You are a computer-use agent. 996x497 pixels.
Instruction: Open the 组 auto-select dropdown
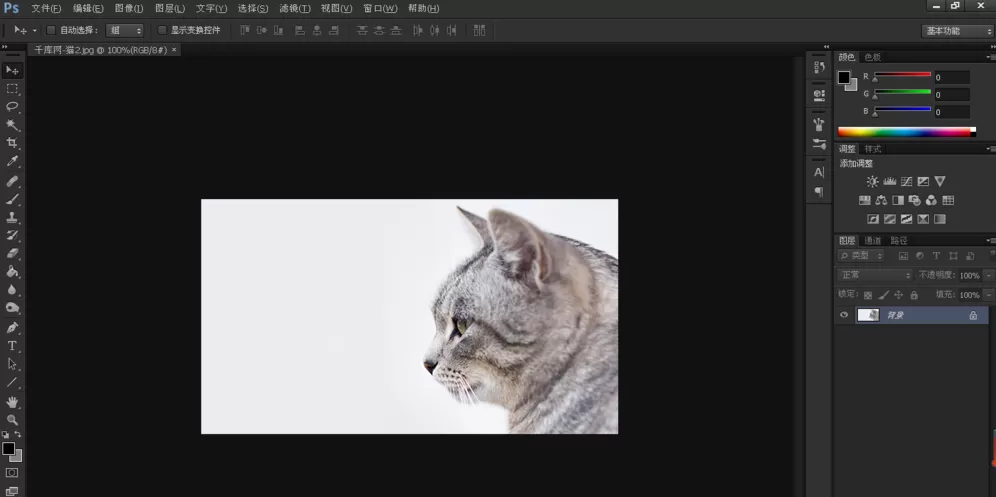click(x=124, y=30)
